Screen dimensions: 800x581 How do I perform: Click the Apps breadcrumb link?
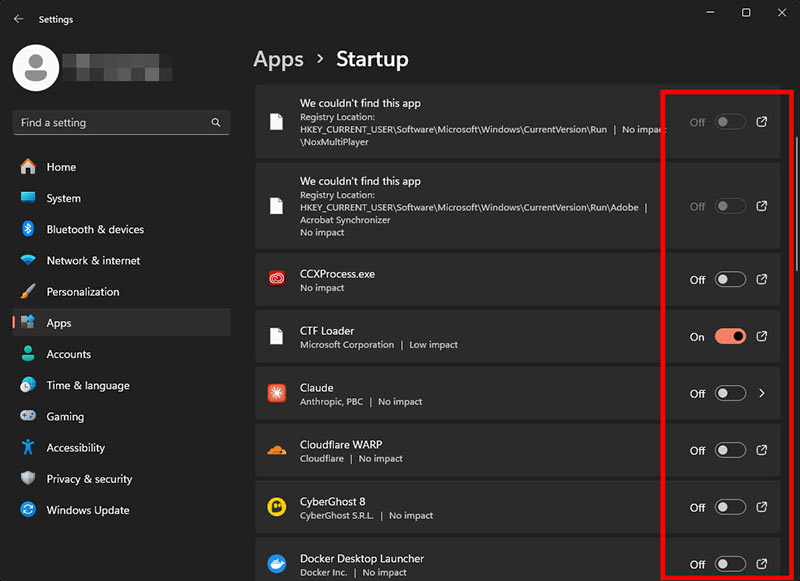click(279, 60)
